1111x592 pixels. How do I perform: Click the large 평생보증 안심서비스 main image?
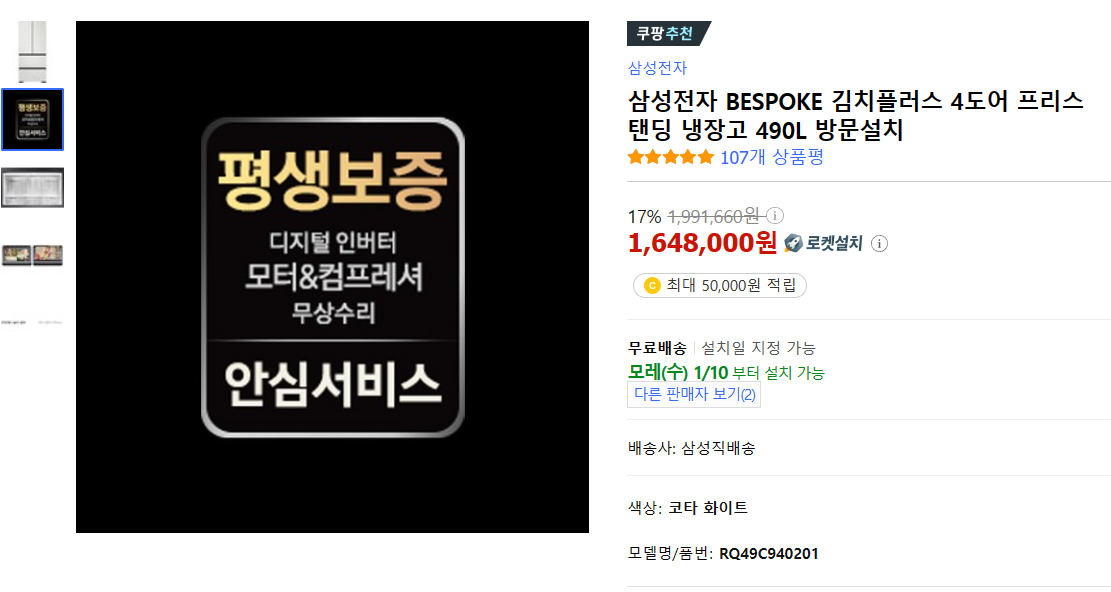click(x=332, y=277)
